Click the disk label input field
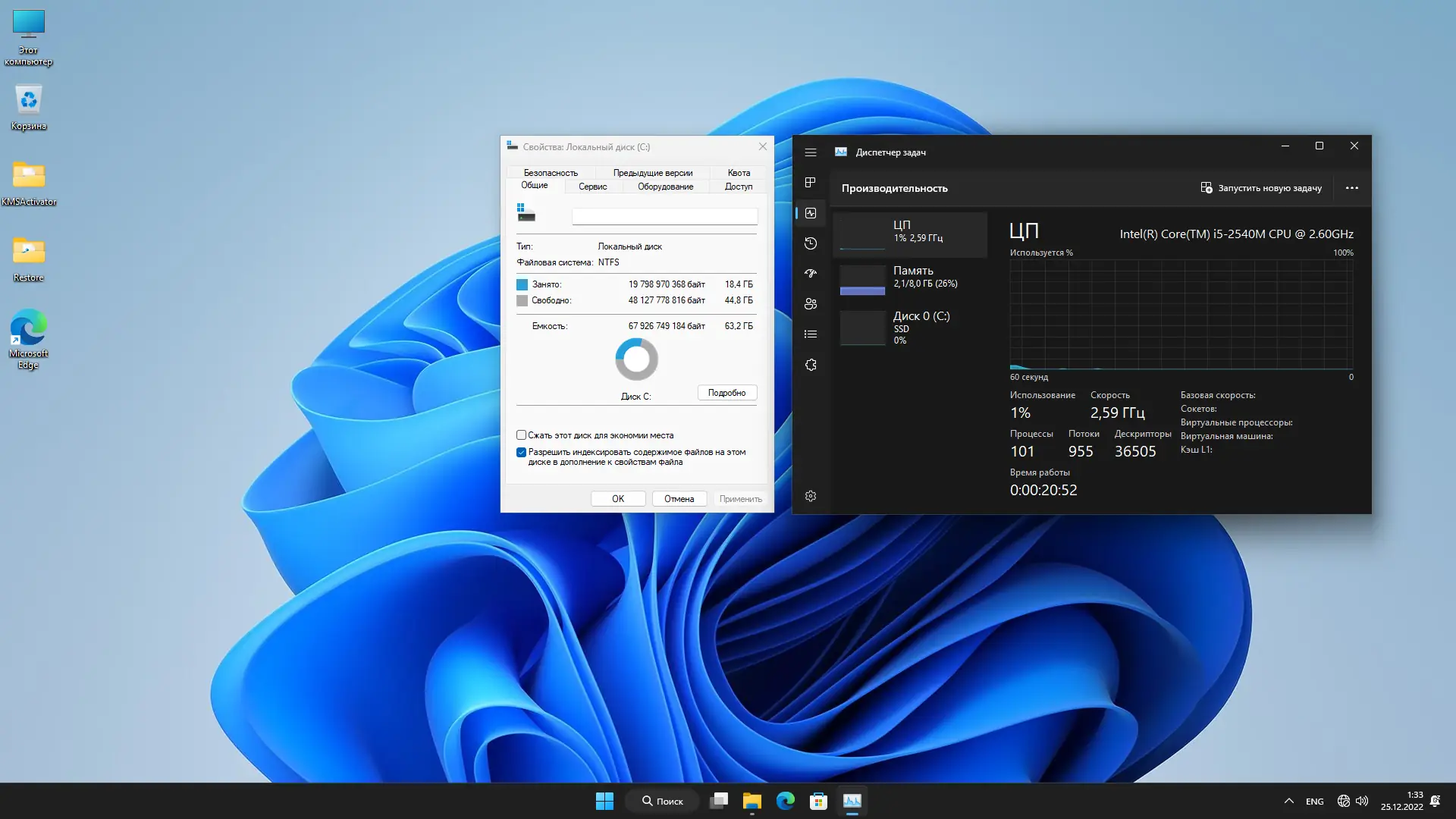The width and height of the screenshot is (1456, 819). click(x=664, y=217)
